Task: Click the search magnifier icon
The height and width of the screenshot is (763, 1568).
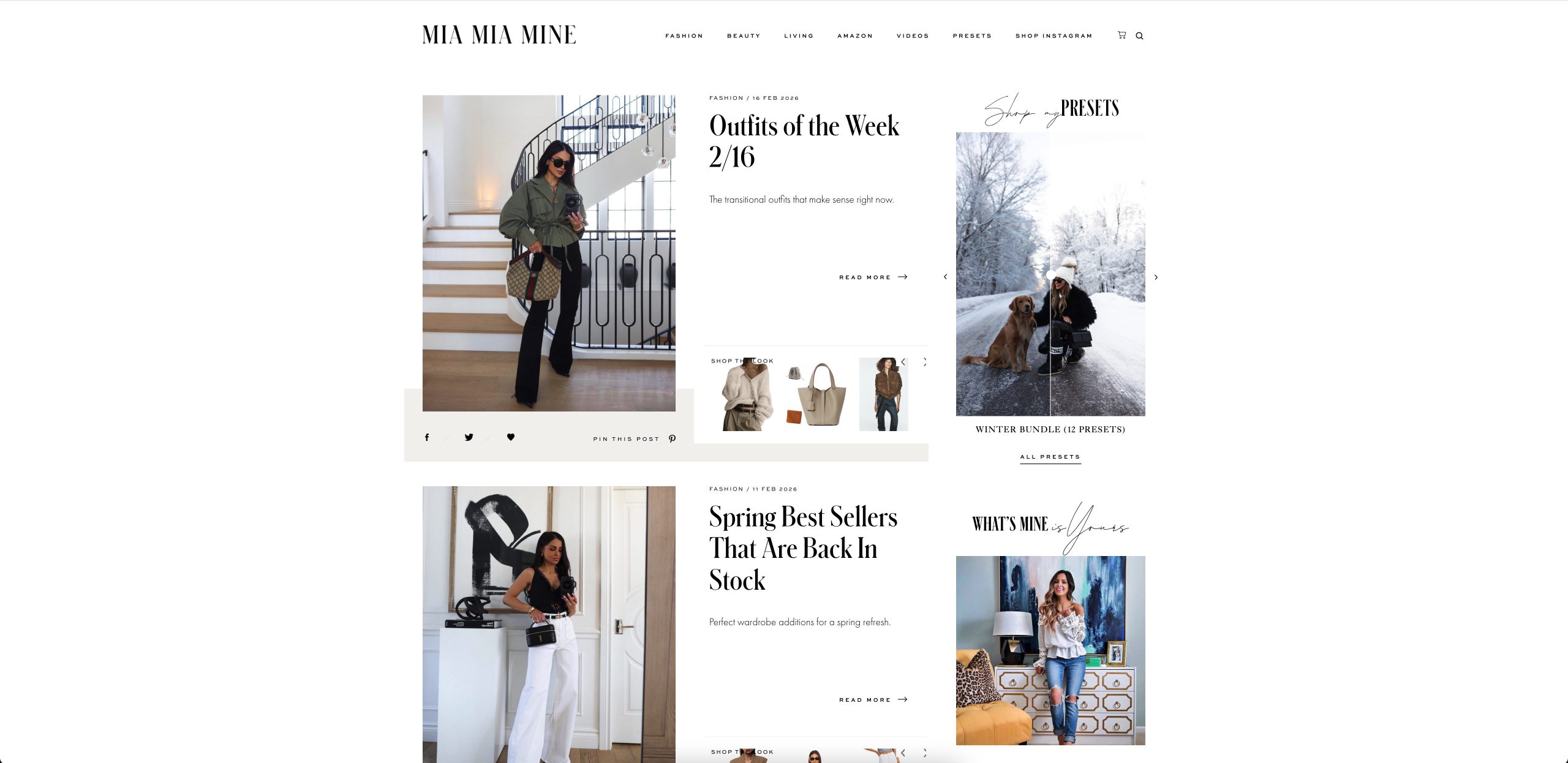Action: click(1139, 36)
